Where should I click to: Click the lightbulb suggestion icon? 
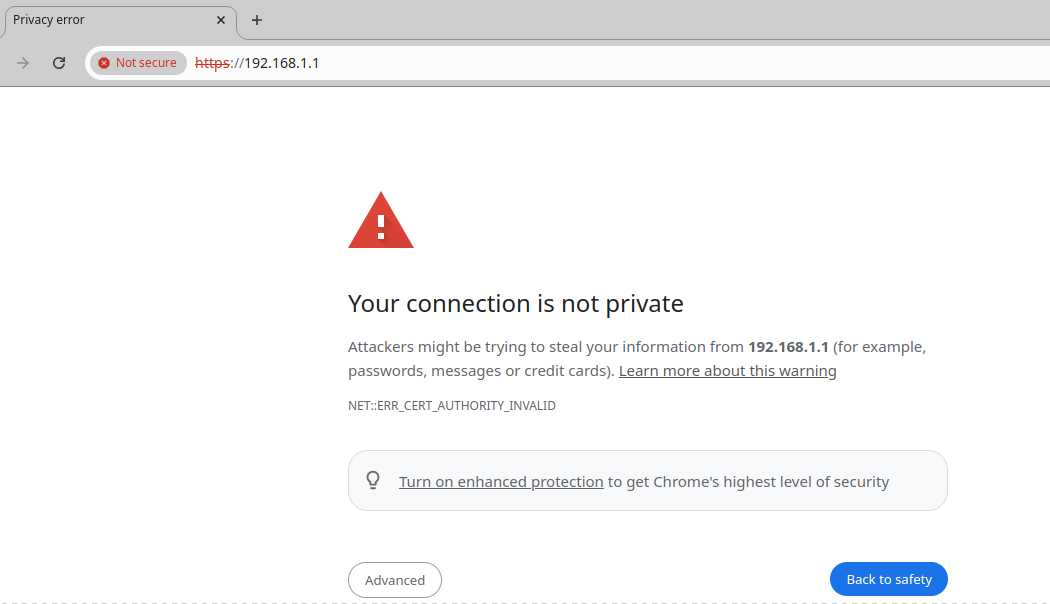[x=373, y=481]
